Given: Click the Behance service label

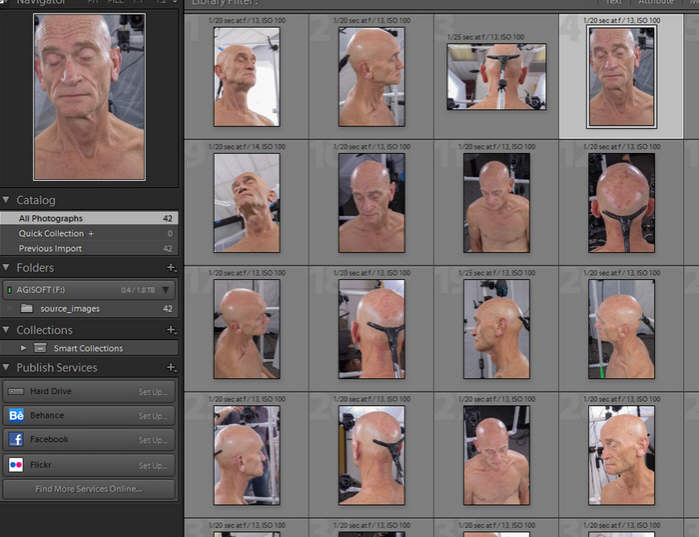Looking at the screenshot, I should (x=47, y=415).
